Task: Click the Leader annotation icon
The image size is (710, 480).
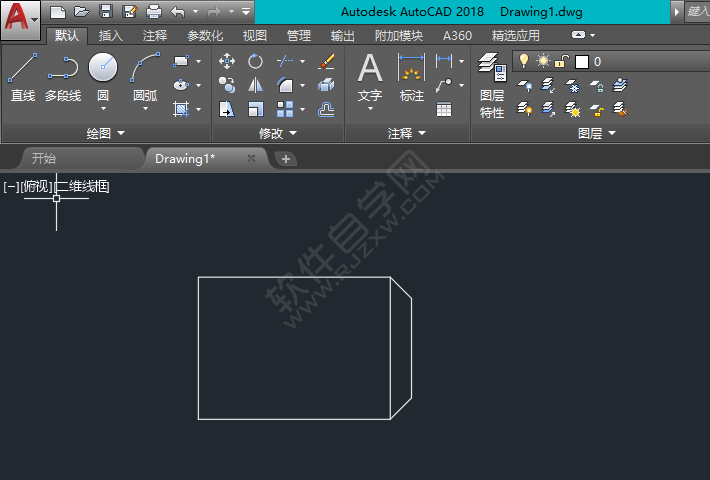Action: 444,85
